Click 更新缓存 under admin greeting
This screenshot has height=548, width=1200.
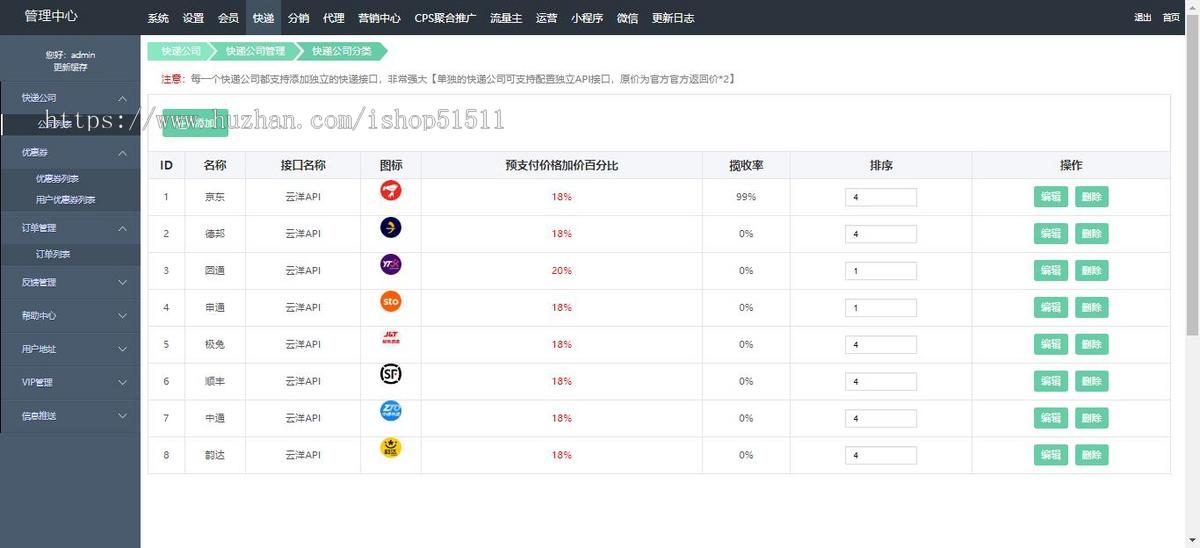[70, 67]
